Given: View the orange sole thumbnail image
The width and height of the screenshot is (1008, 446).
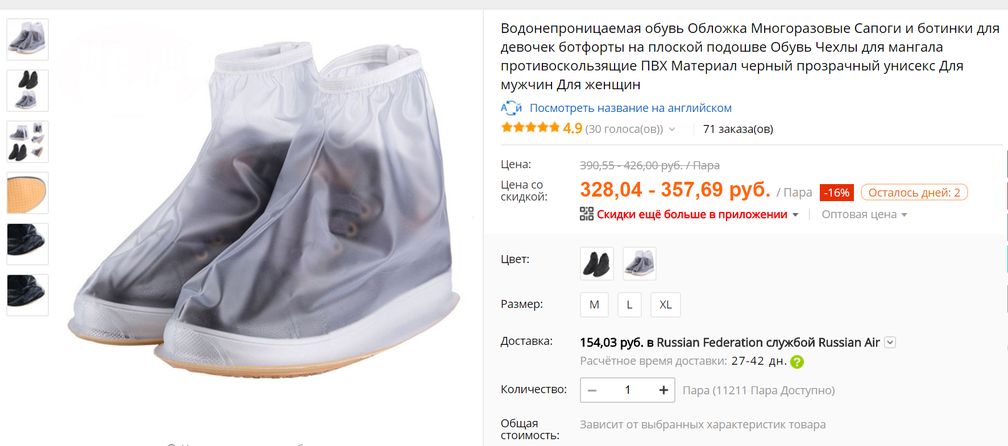Looking at the screenshot, I should pyautogui.click(x=27, y=193).
